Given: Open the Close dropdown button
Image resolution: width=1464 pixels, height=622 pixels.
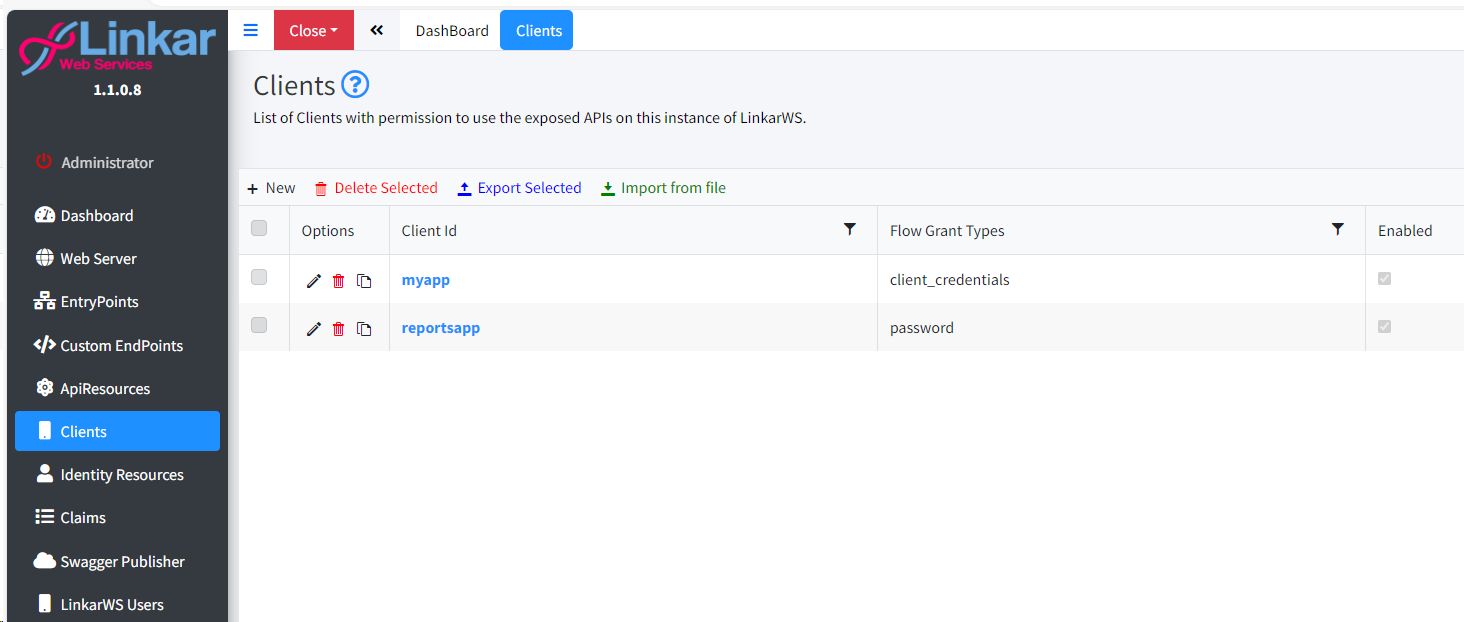Looking at the screenshot, I should pyautogui.click(x=313, y=30).
